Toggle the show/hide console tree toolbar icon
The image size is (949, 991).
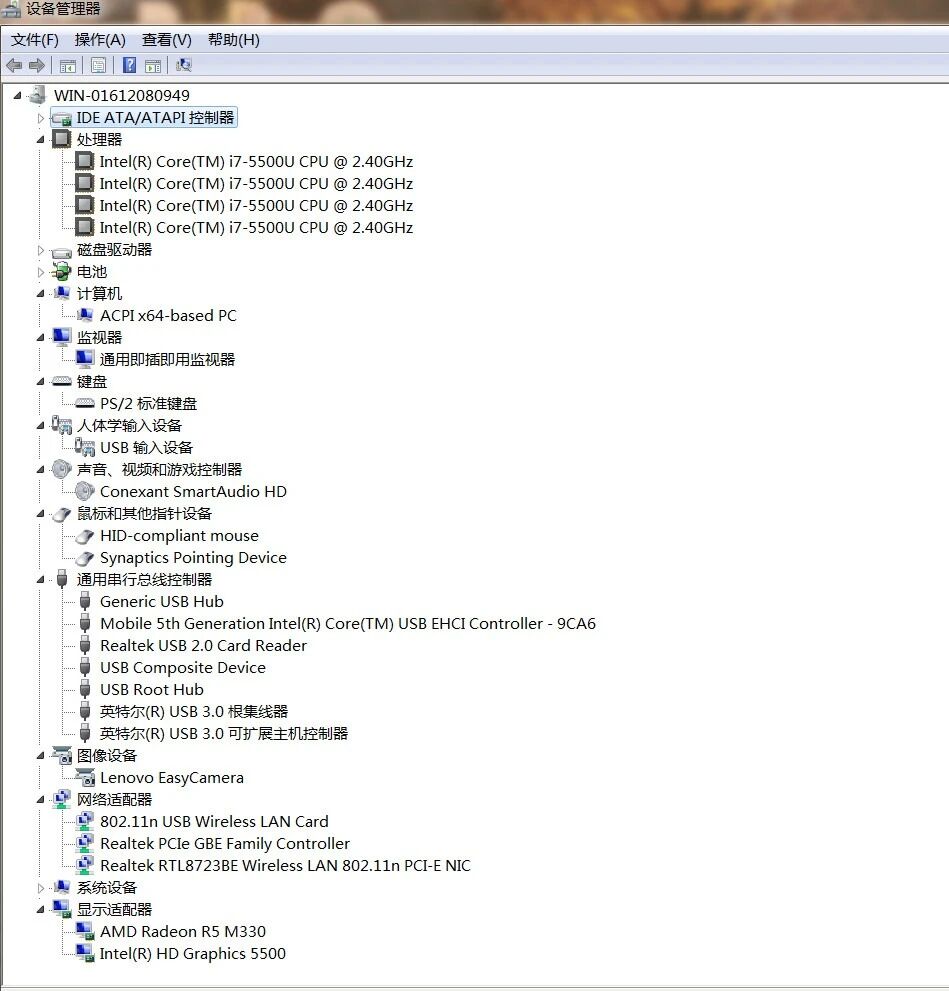(68, 65)
